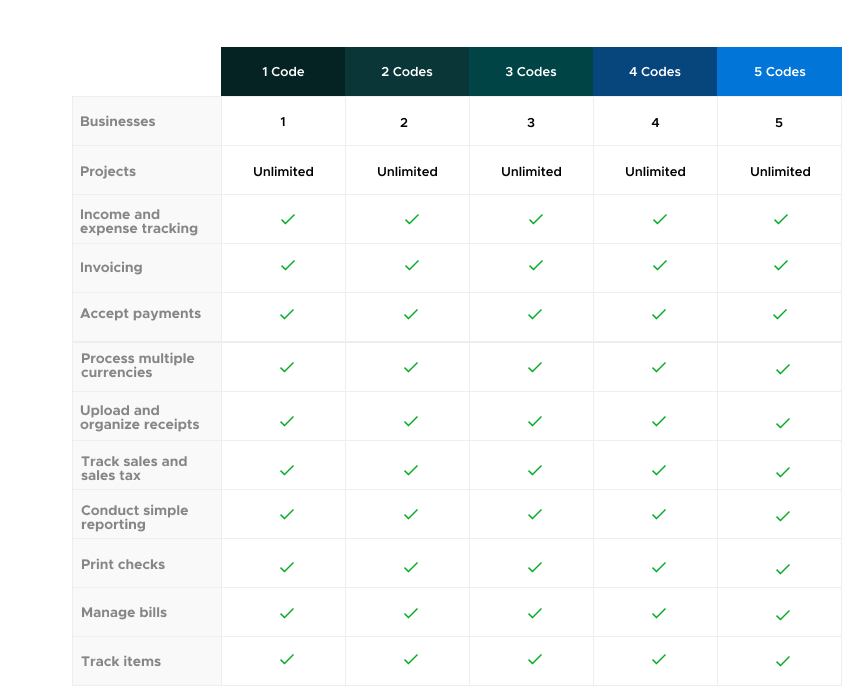Click the 4 Codes dark blue header

pos(655,72)
